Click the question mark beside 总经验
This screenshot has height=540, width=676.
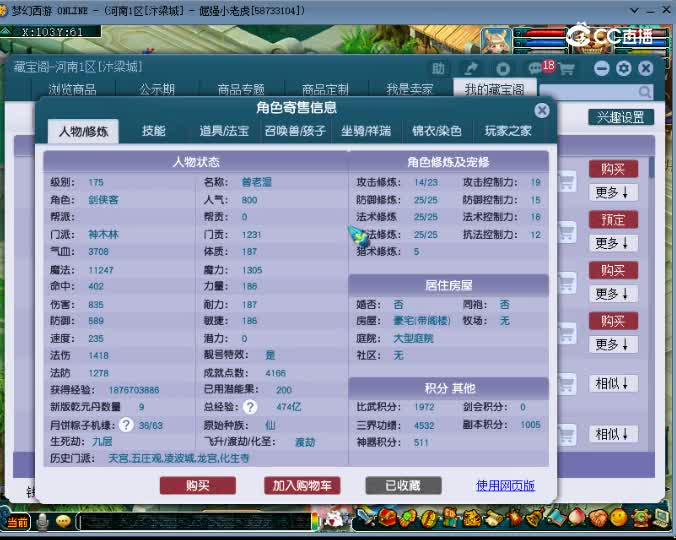[x=250, y=406]
